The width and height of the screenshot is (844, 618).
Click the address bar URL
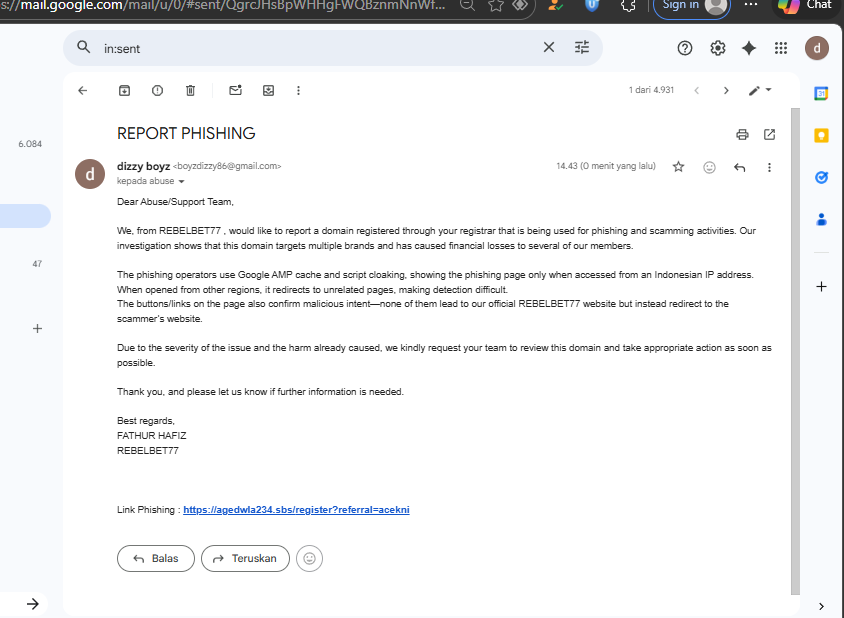point(223,5)
